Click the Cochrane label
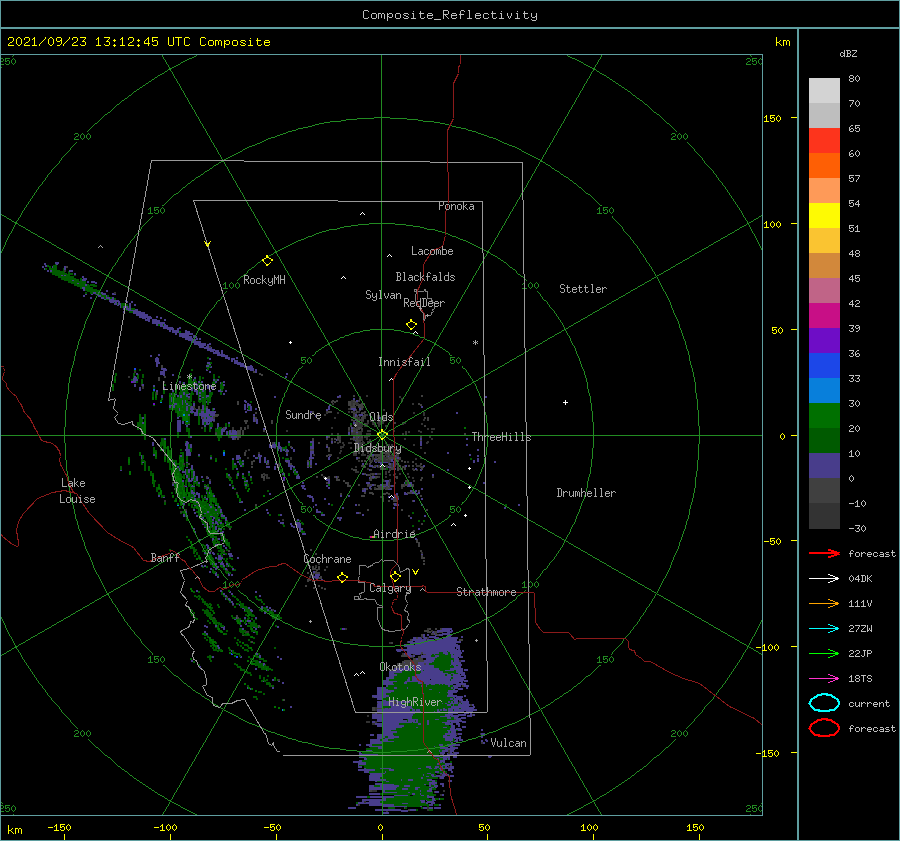The height and width of the screenshot is (841, 900). pos(327,559)
